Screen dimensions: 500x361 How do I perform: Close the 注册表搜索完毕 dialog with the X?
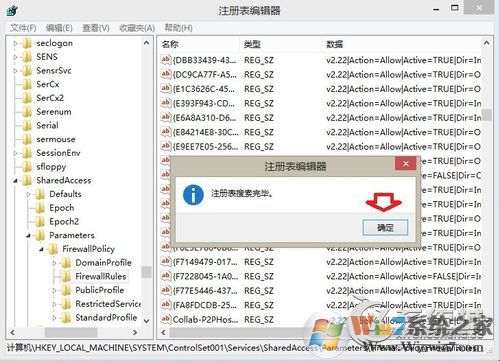406,164
